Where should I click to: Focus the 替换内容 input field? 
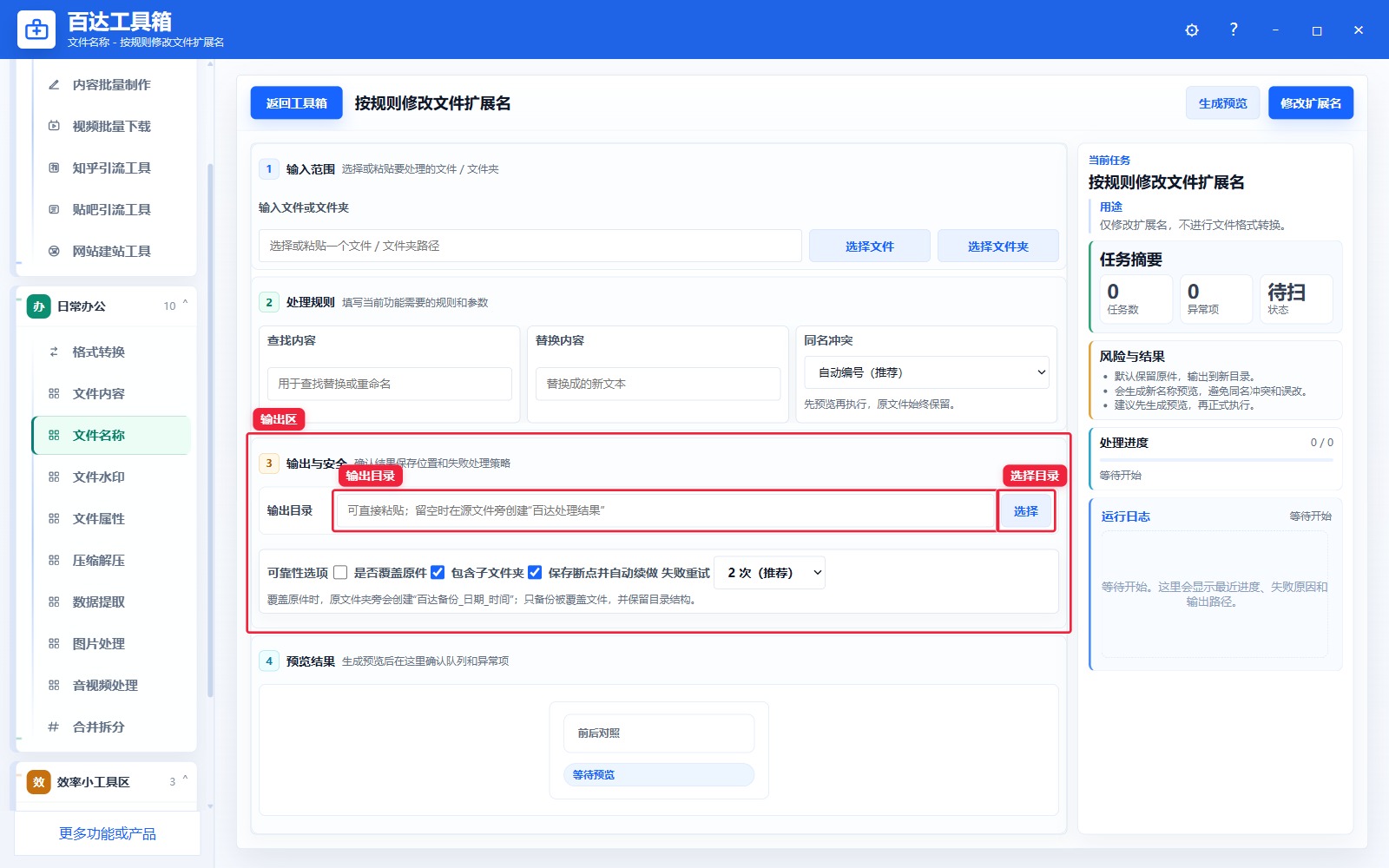pos(658,384)
